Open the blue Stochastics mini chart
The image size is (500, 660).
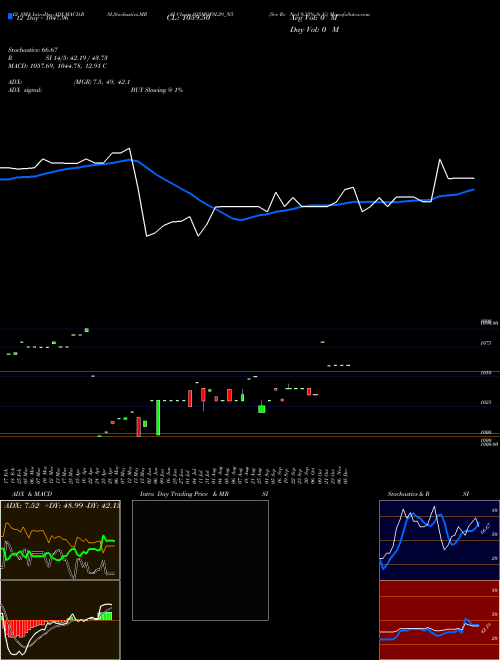[x=439, y=540]
